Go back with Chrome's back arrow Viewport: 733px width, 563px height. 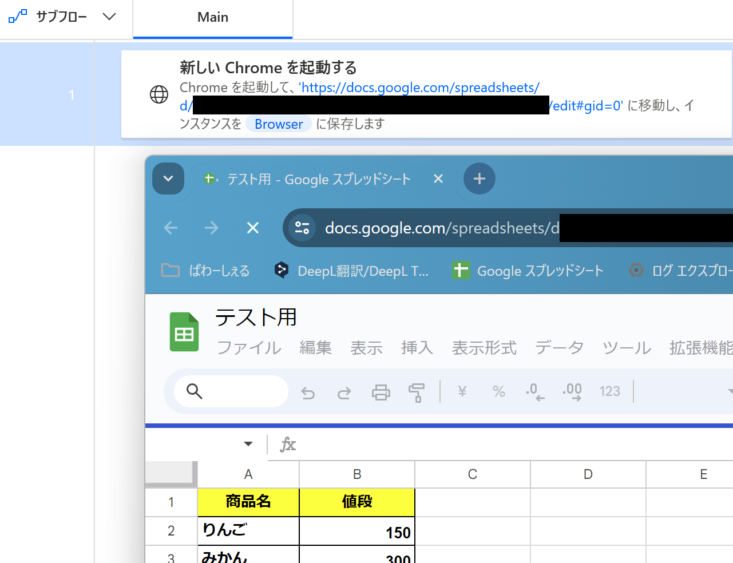[x=171, y=228]
